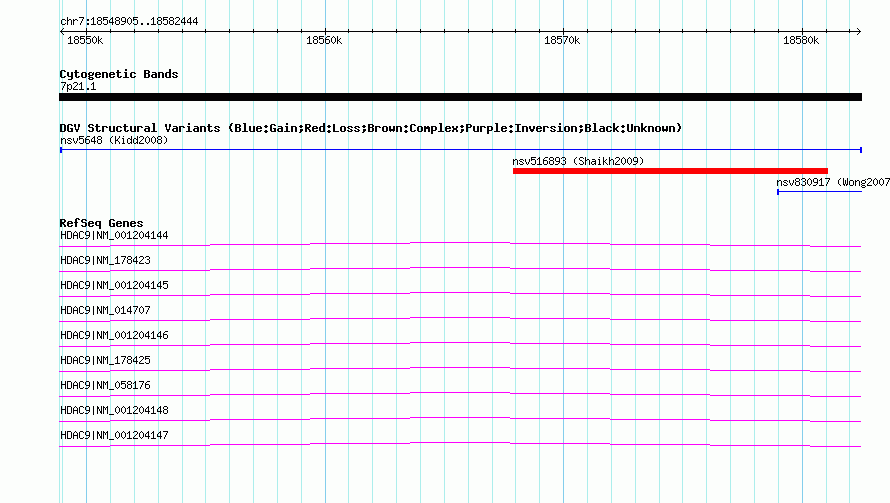
Task: Click the 18560k ruler tick label
Action: [x=324, y=40]
